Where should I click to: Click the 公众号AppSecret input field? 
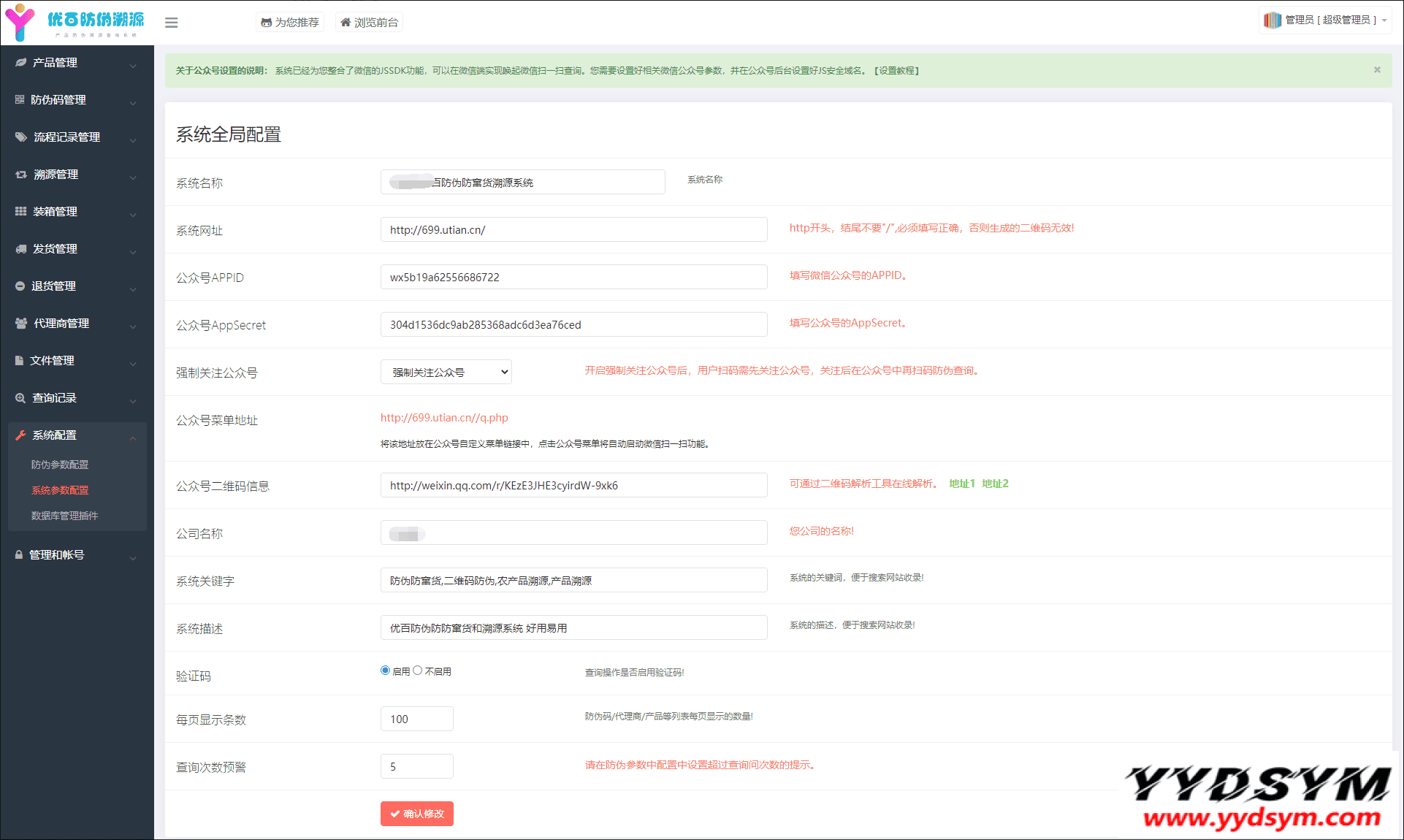point(574,324)
